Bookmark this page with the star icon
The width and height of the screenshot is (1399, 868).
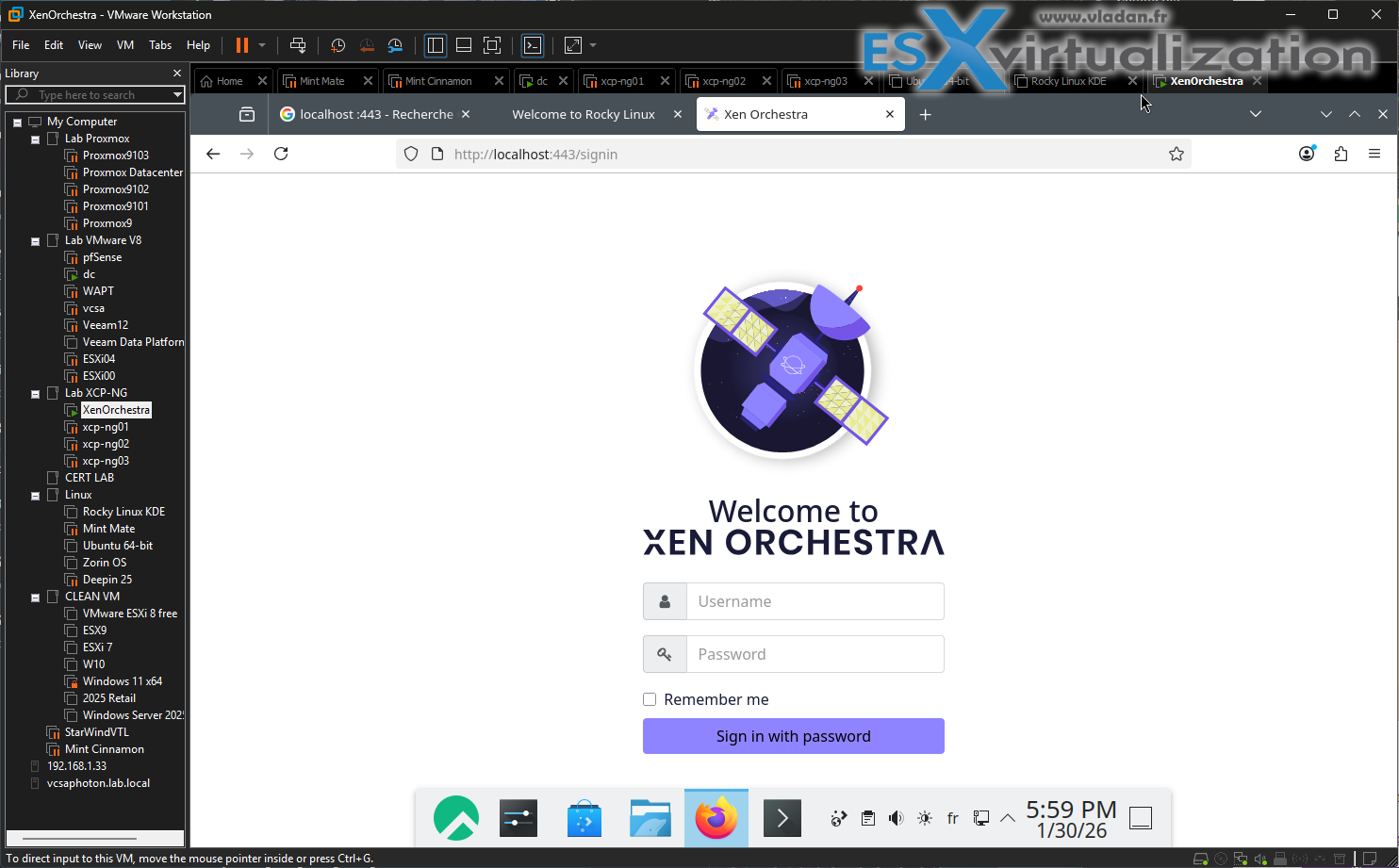pos(1176,154)
